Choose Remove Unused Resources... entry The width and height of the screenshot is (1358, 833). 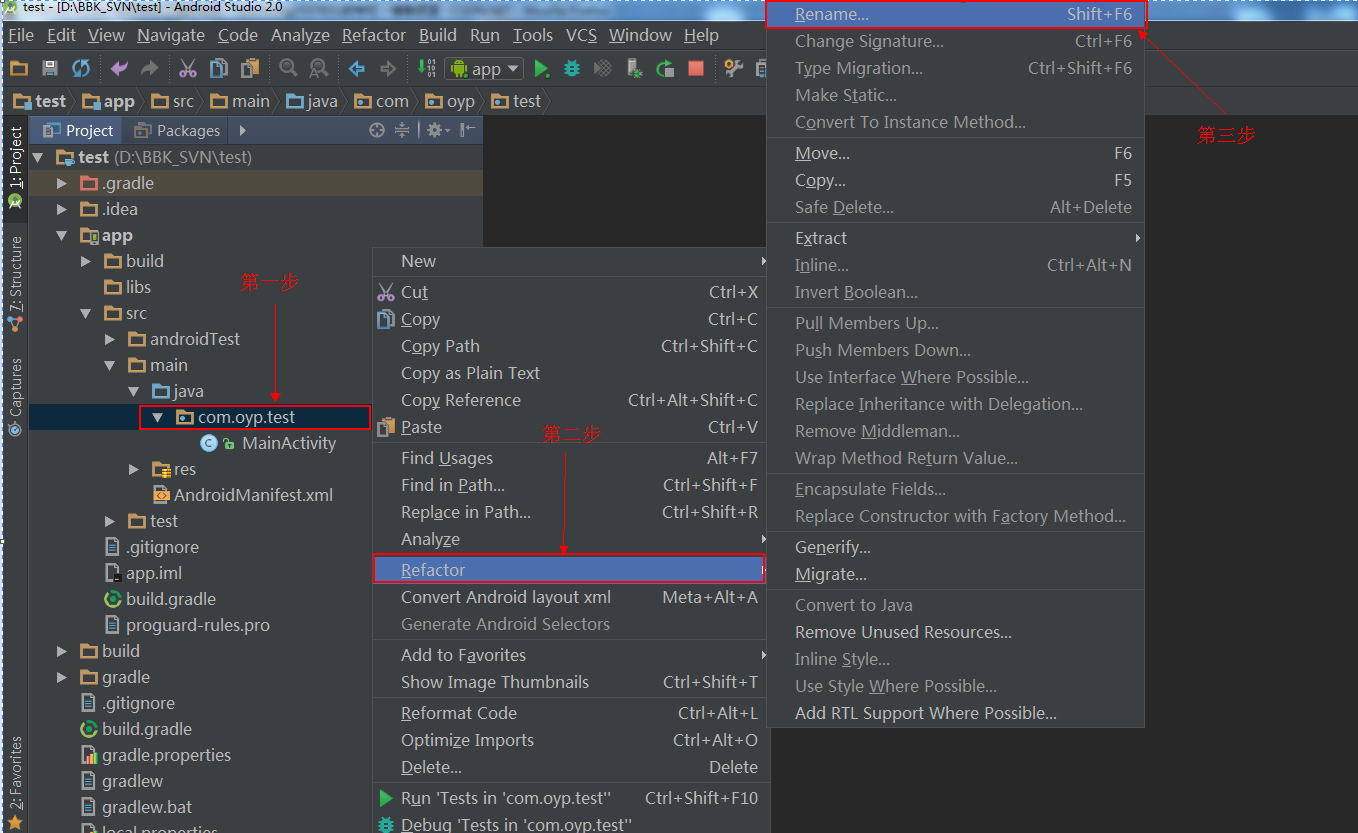pos(955,632)
